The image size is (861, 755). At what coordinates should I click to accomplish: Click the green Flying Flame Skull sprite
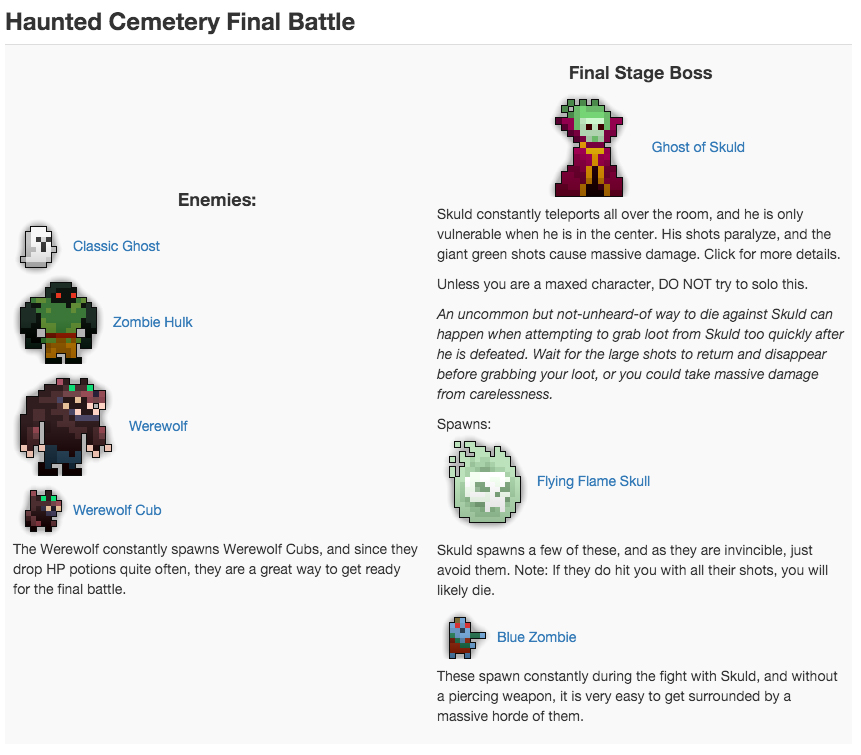click(485, 482)
